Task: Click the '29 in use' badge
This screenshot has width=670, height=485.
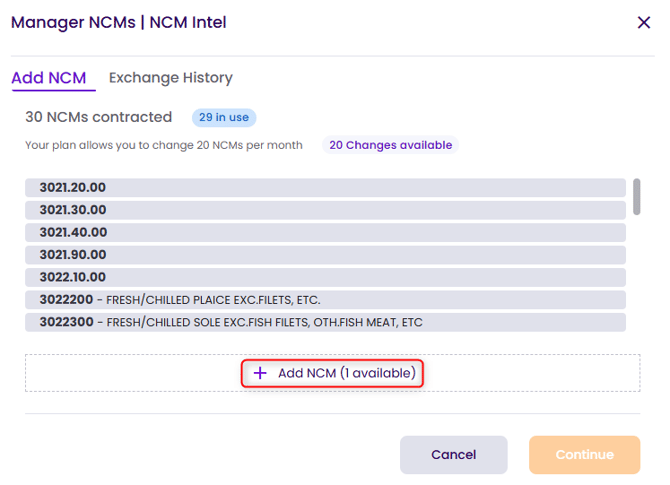Action: pos(224,118)
